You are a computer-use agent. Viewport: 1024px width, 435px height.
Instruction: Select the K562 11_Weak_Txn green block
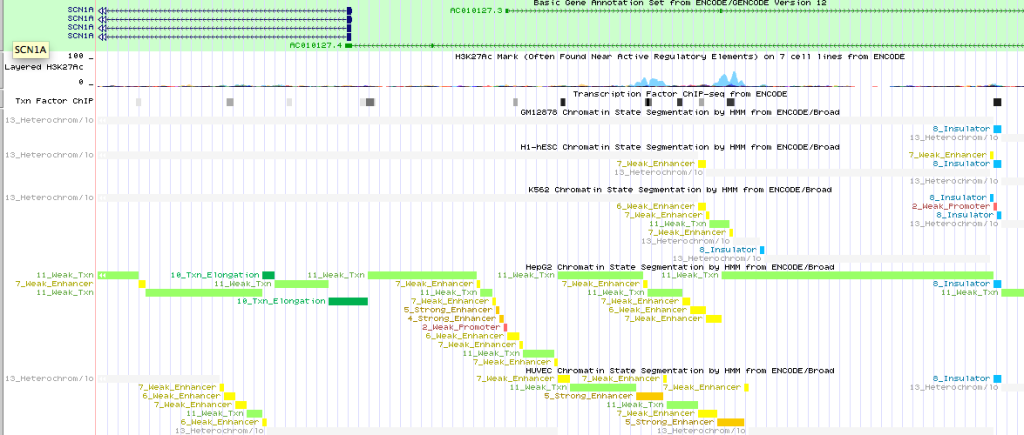(x=719, y=224)
